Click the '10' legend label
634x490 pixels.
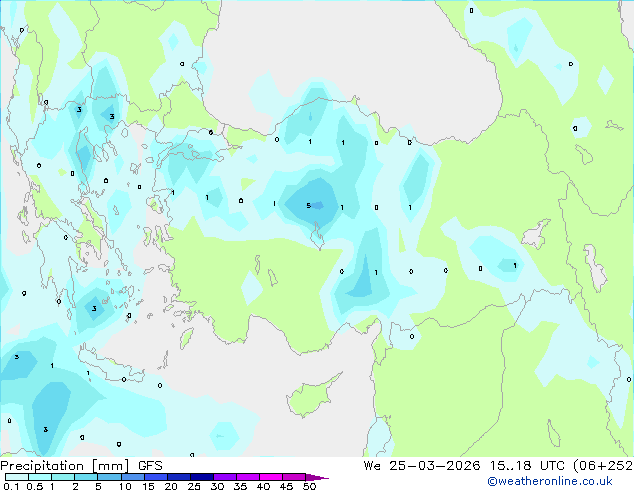(125, 486)
